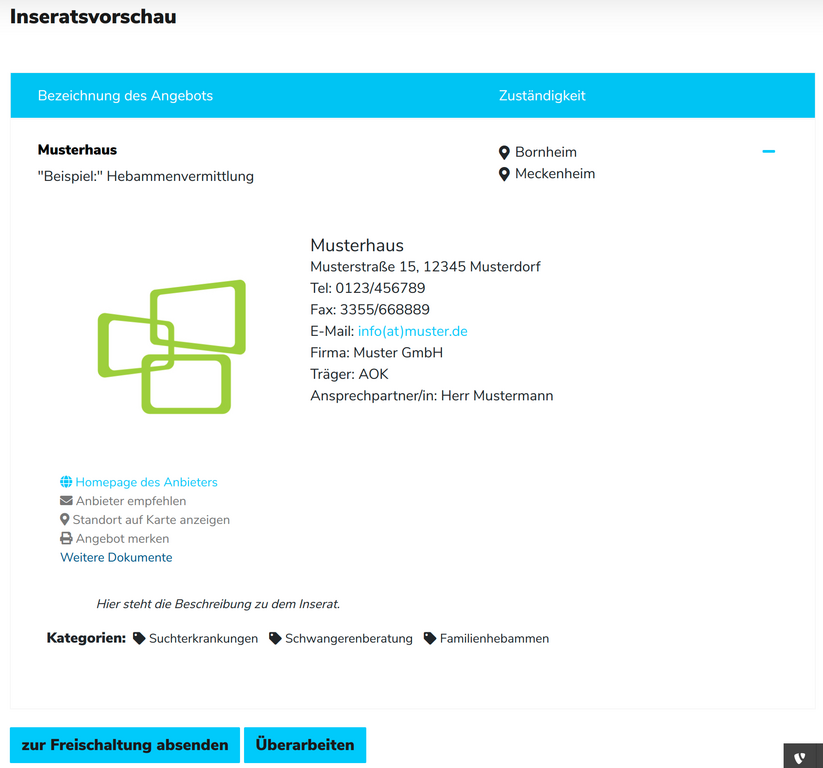Click the printer icon beside Angebot merken
Screen dimensions: 823x768
click(66, 539)
